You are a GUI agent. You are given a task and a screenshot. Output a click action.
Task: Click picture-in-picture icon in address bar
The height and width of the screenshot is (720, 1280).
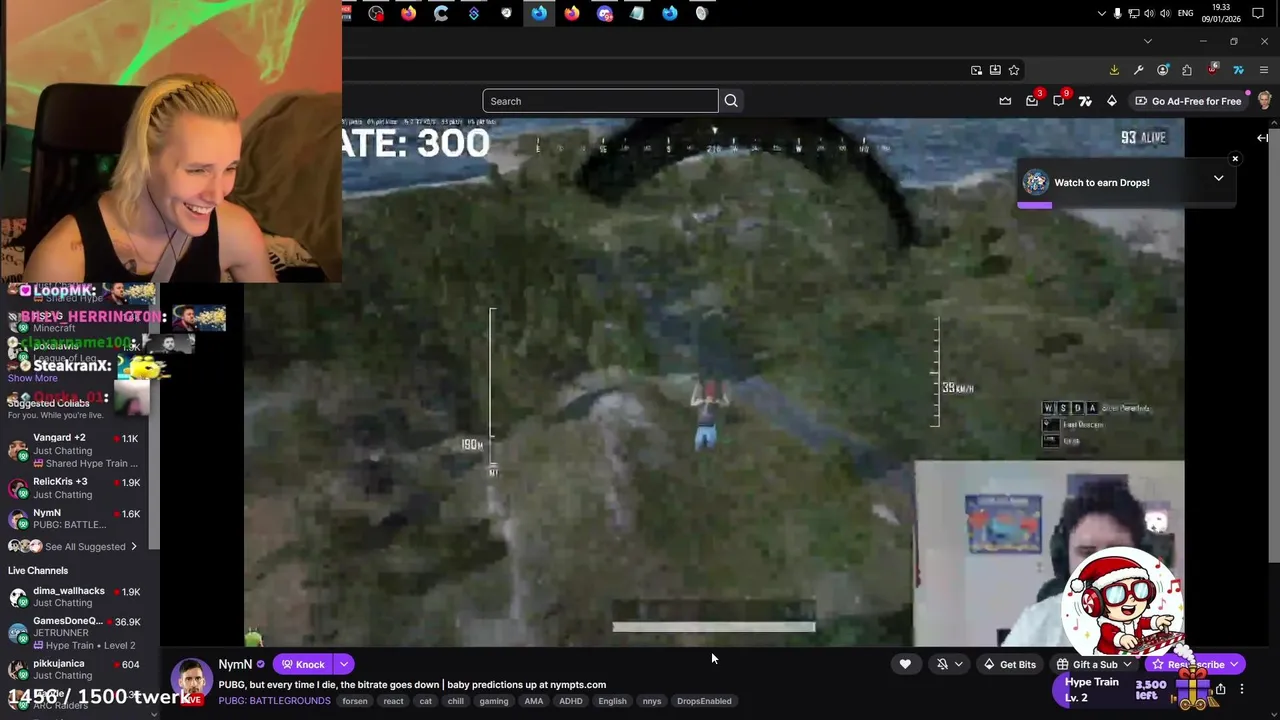pos(976,70)
